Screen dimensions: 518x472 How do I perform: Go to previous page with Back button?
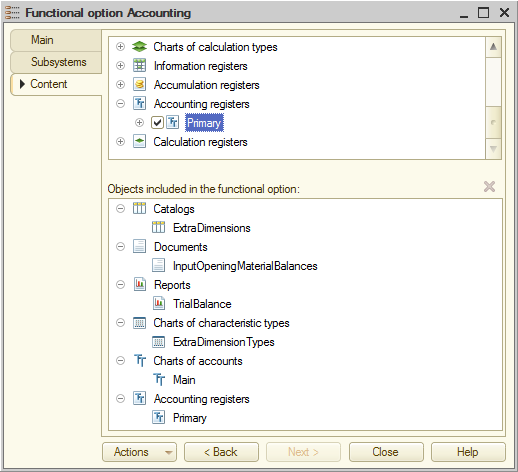pos(221,452)
